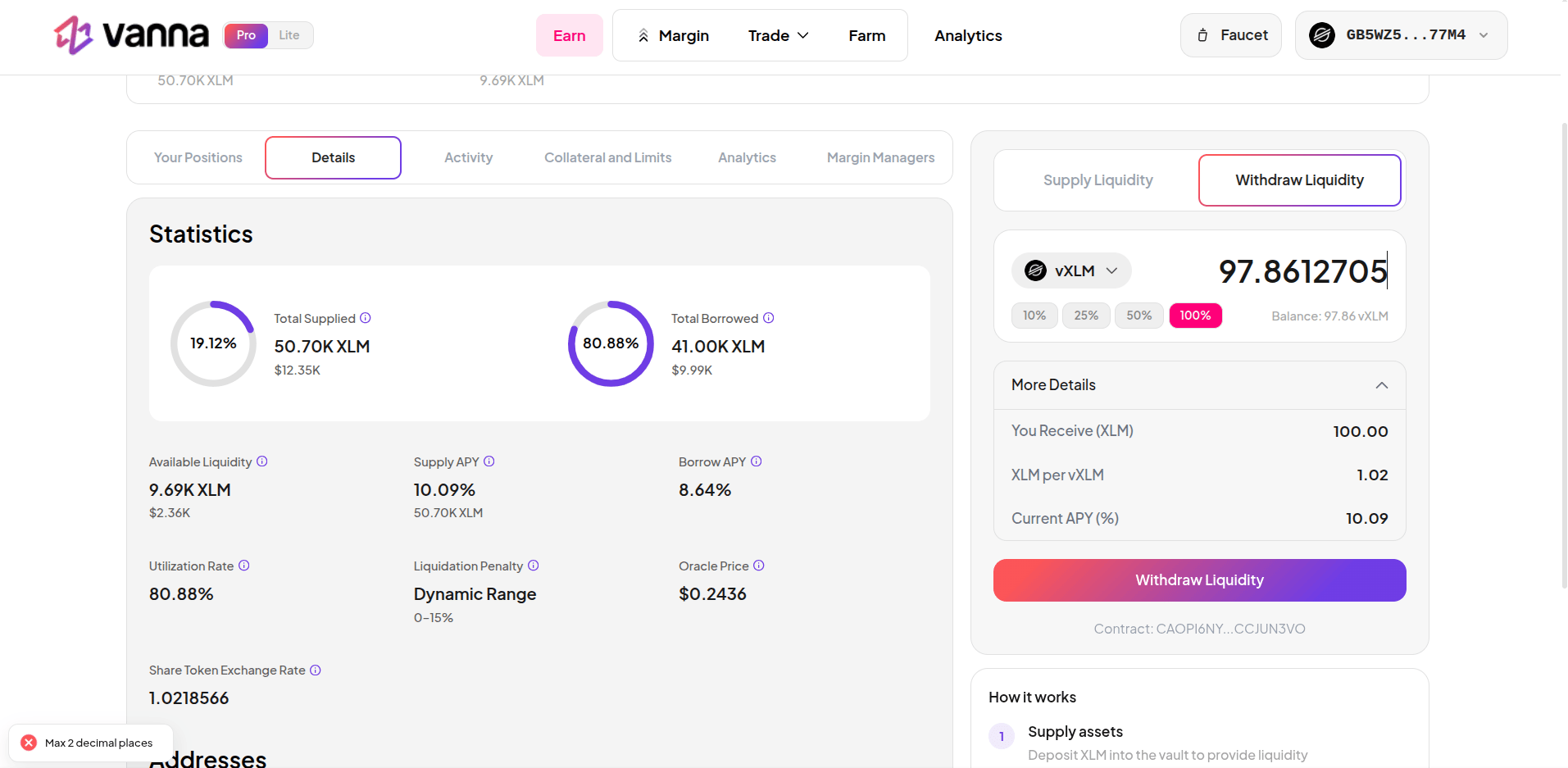Click the Faucet icon
Viewport: 1568px width, 768px height.
tap(1202, 35)
